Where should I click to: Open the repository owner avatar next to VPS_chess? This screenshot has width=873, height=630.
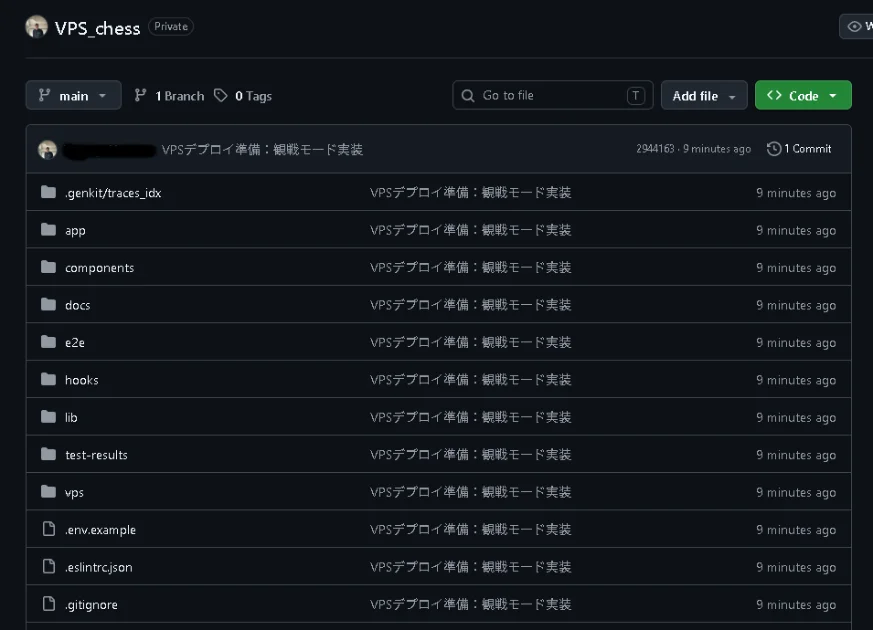36,27
